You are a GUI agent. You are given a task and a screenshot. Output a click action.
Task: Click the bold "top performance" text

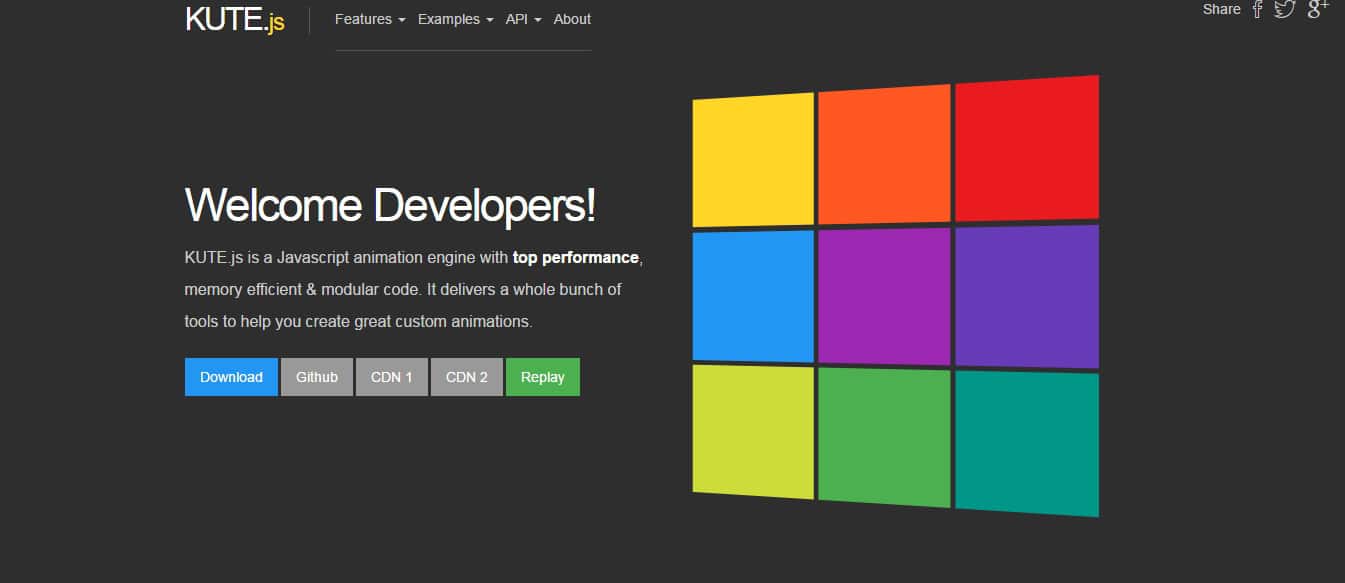[x=575, y=257]
